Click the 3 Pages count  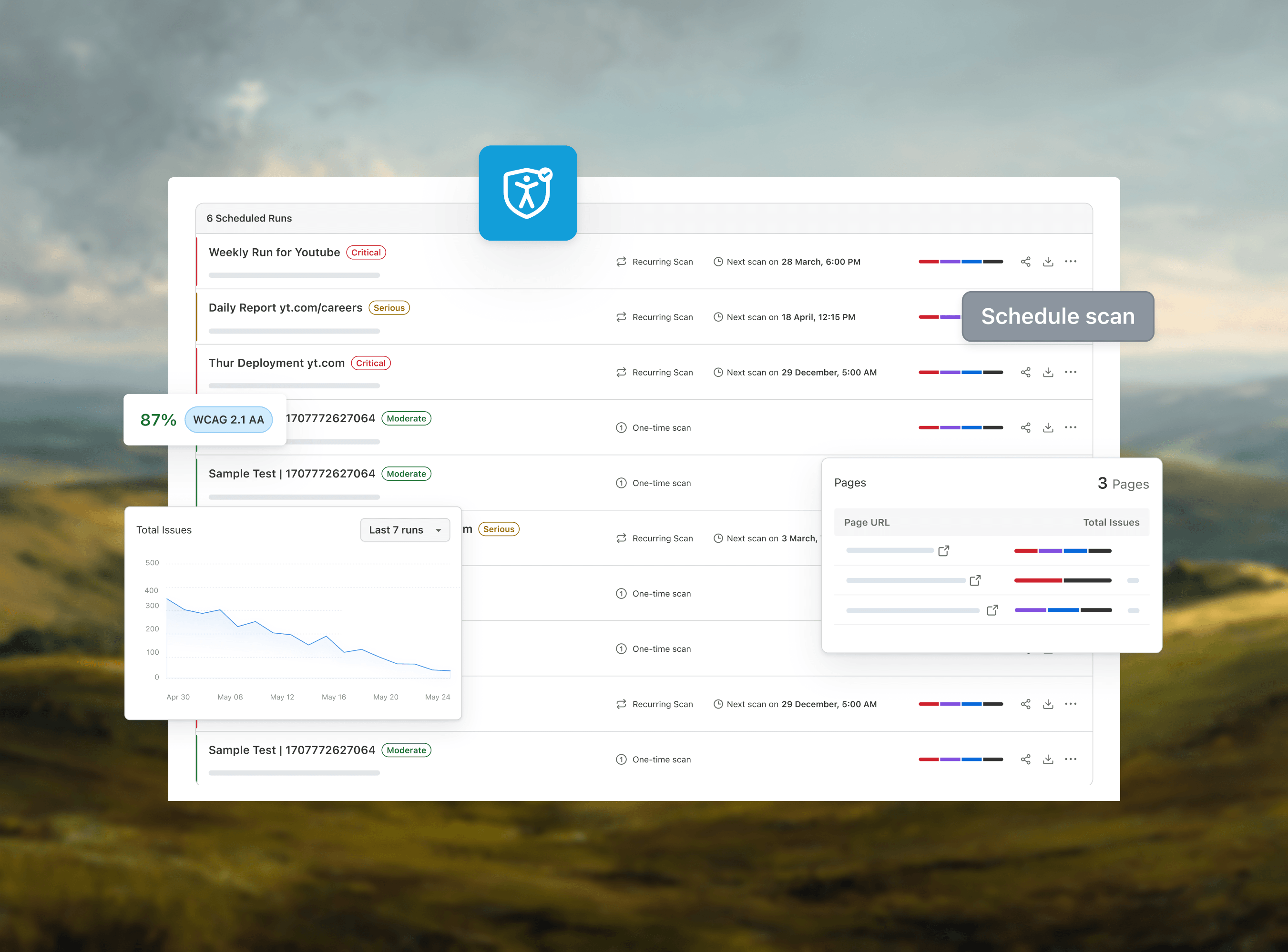pyautogui.click(x=1123, y=484)
